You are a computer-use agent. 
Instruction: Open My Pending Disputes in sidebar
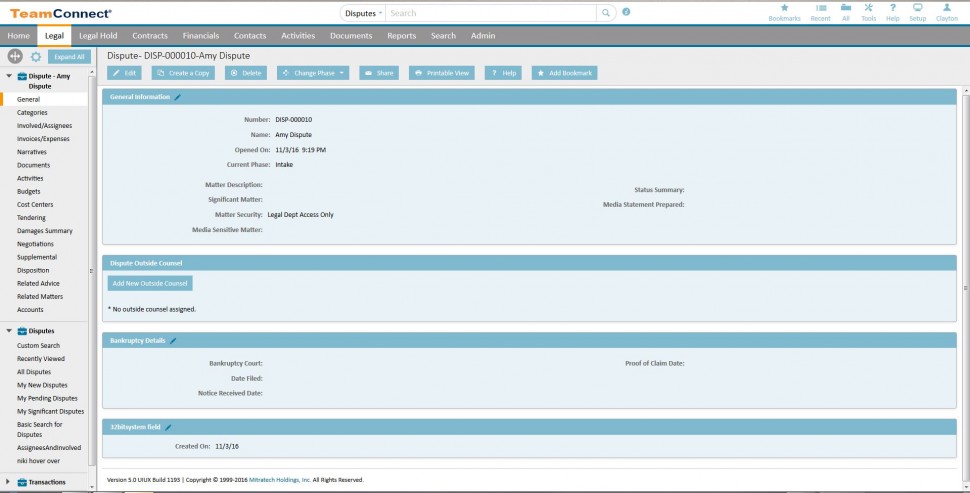(x=47, y=398)
